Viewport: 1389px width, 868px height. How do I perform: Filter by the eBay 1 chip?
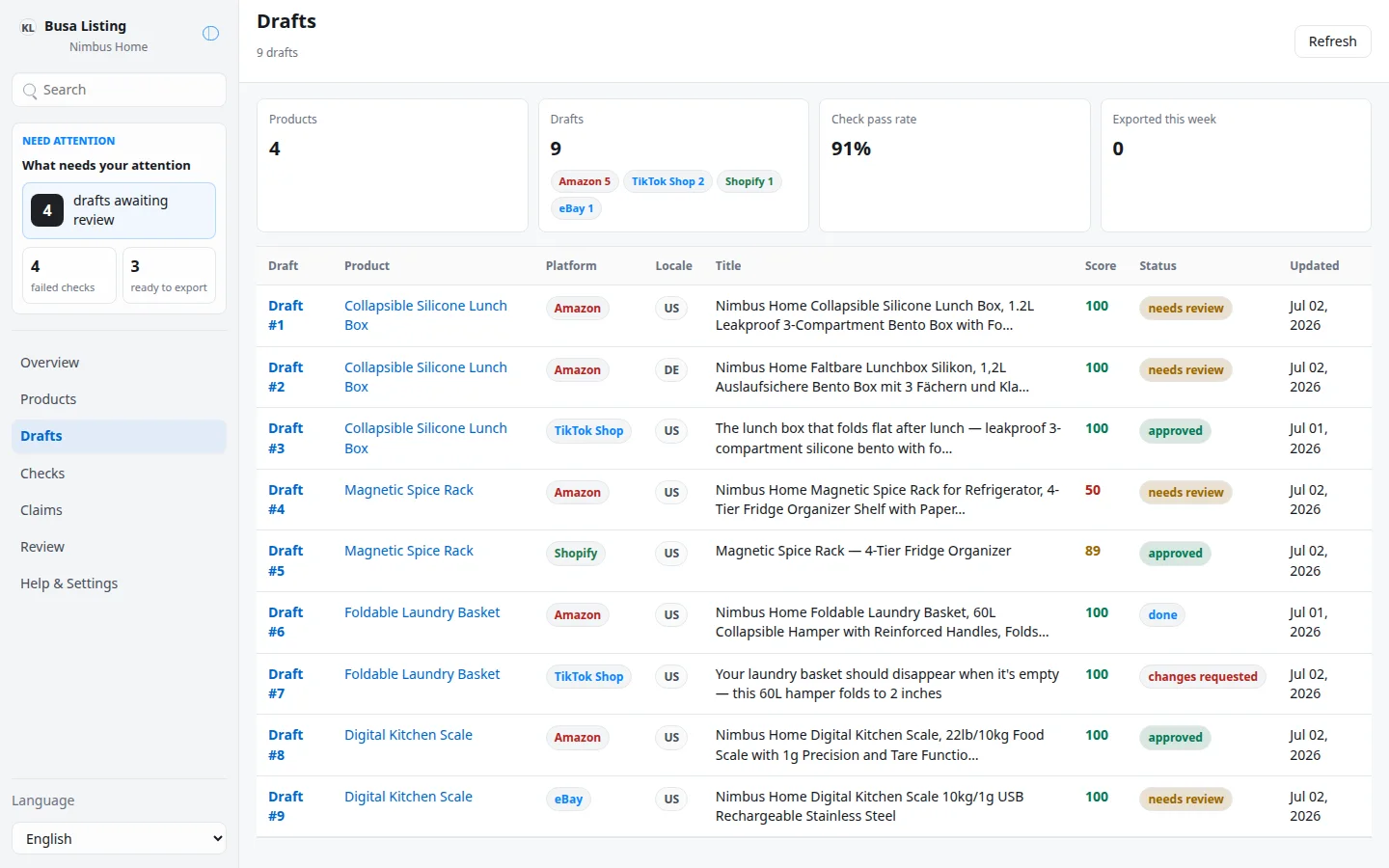coord(576,208)
